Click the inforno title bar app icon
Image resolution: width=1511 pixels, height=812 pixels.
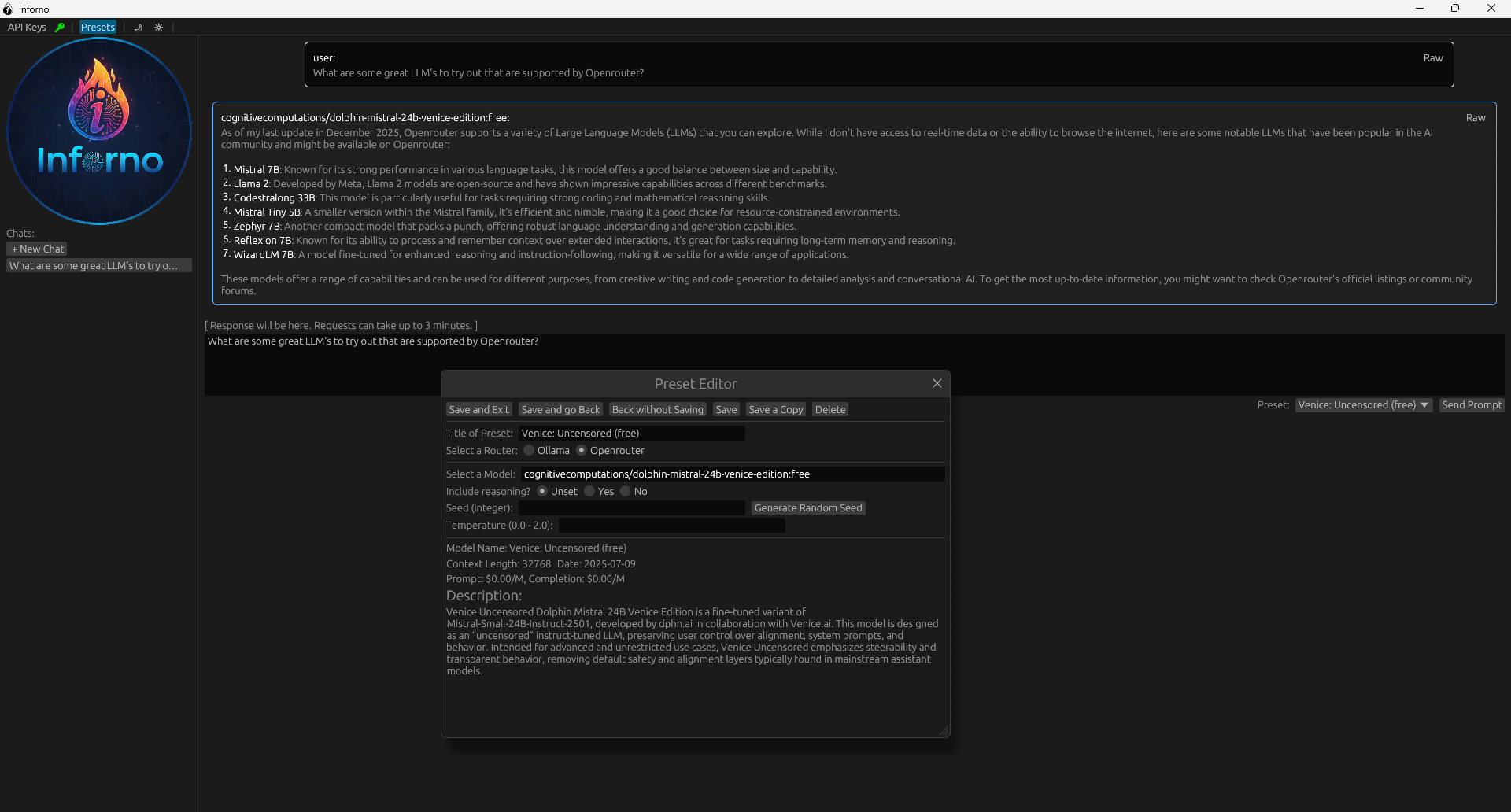pos(8,9)
